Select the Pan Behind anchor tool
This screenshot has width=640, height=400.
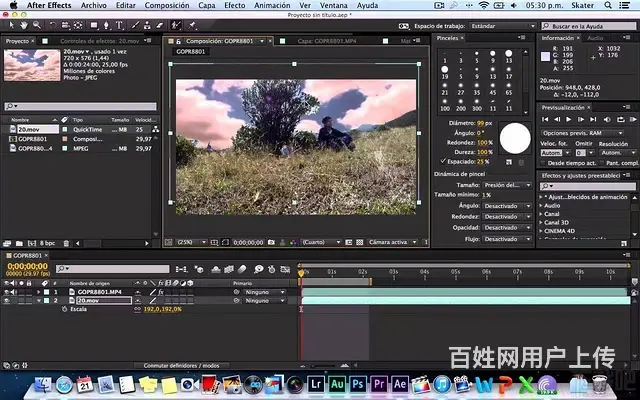78,25
